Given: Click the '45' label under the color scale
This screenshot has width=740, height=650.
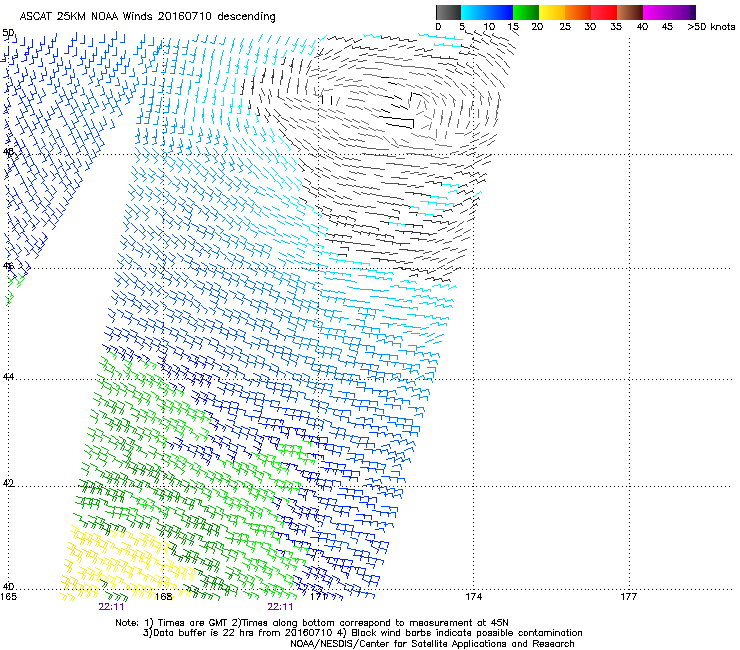Looking at the screenshot, I should point(667,27).
